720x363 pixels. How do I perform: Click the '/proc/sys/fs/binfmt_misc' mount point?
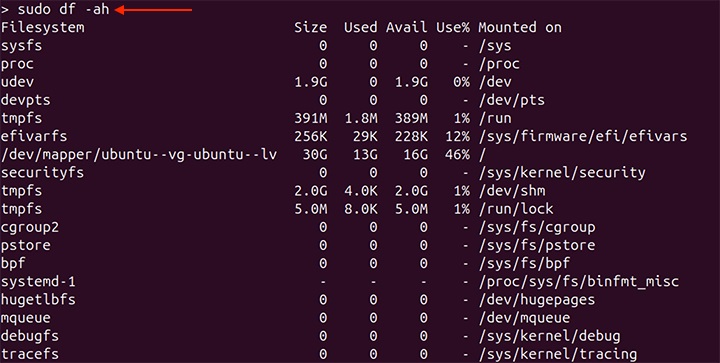pos(579,282)
